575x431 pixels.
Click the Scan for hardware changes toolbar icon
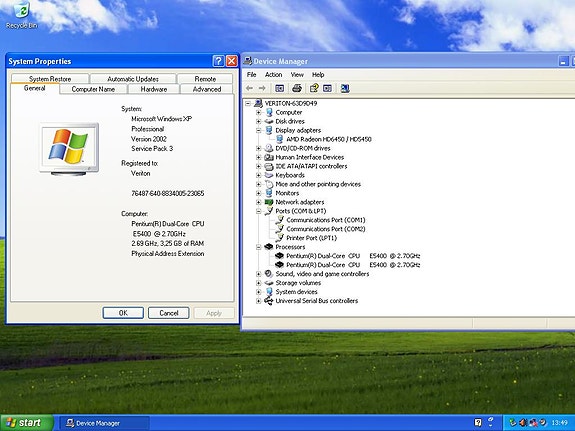point(345,88)
